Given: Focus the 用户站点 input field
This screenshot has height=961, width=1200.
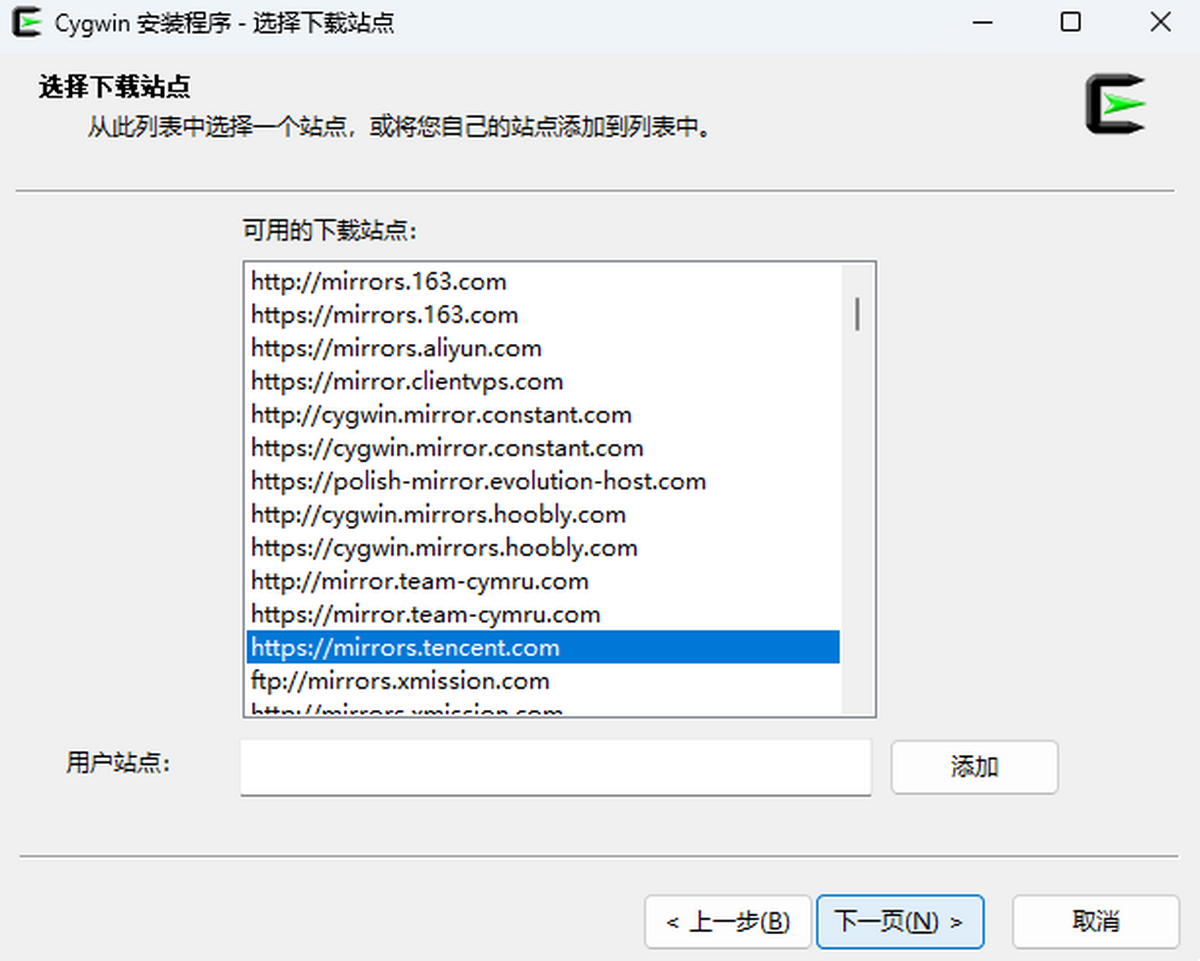Looking at the screenshot, I should pyautogui.click(x=556, y=767).
